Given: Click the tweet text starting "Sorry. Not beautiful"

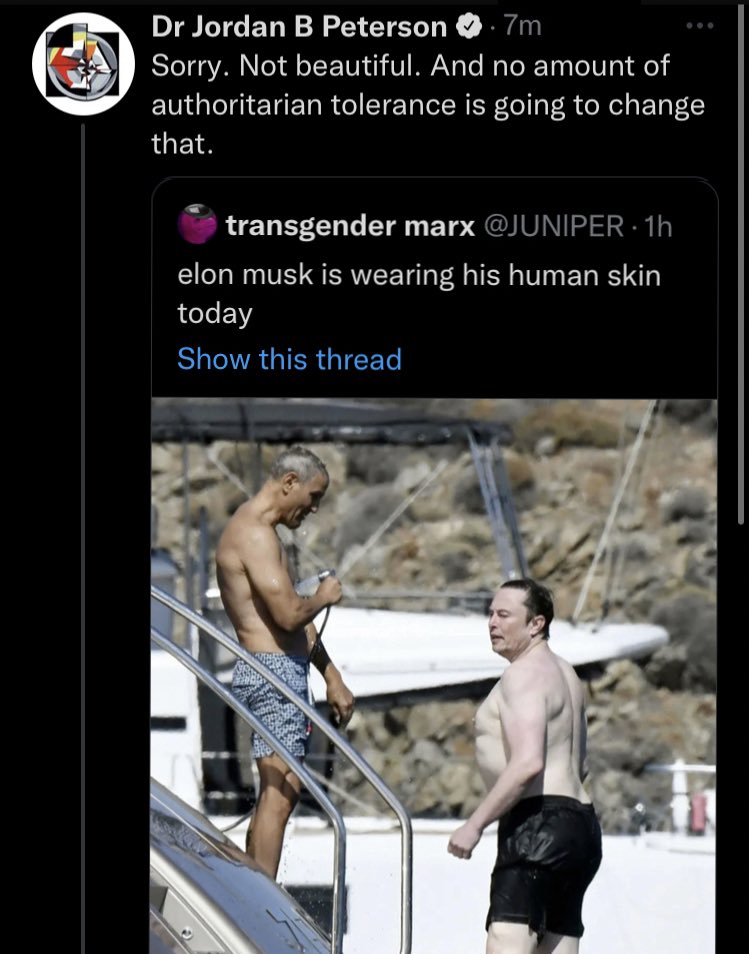Looking at the screenshot, I should coord(428,105).
